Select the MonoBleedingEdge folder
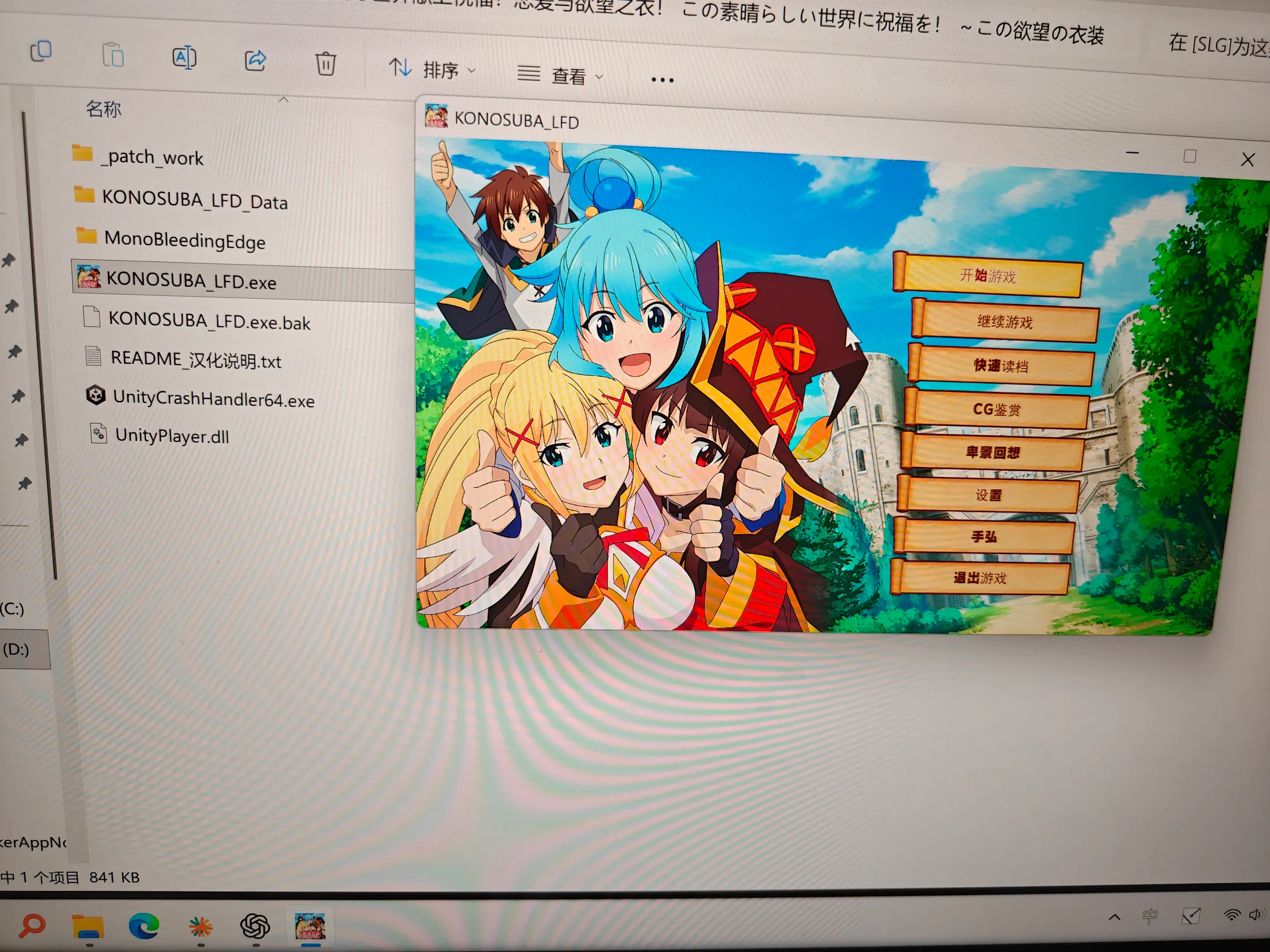The image size is (1270, 952). click(x=171, y=239)
